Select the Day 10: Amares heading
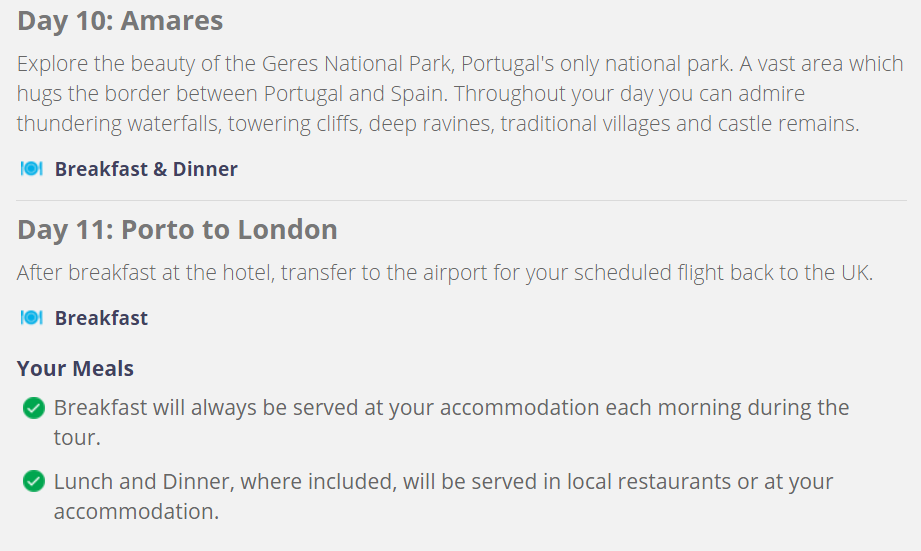The width and height of the screenshot is (921, 551). tap(120, 21)
